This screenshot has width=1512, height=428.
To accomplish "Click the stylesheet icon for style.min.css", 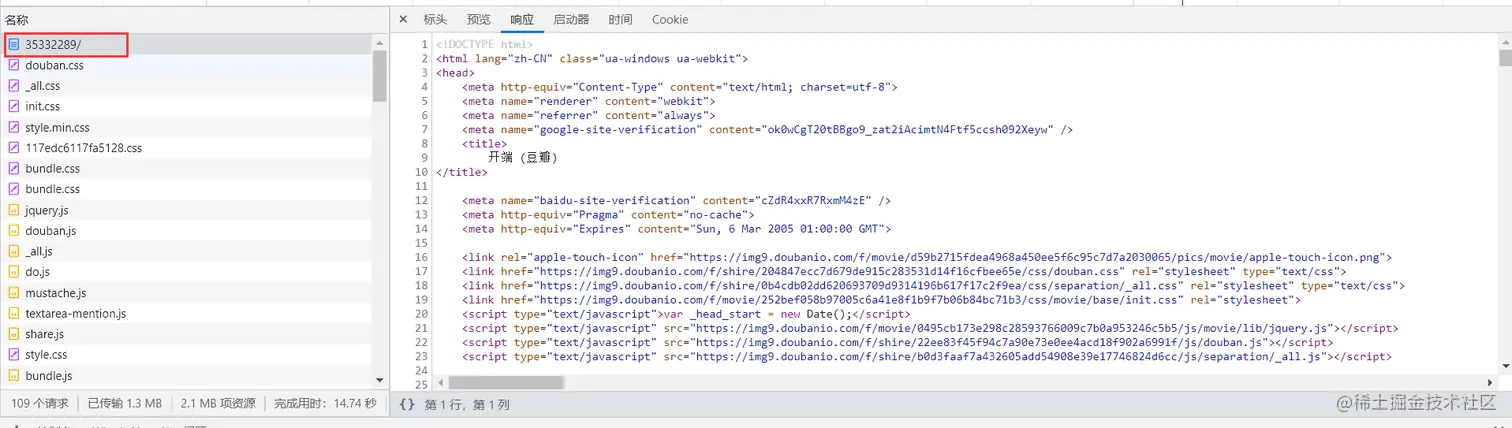I will (x=14, y=127).
